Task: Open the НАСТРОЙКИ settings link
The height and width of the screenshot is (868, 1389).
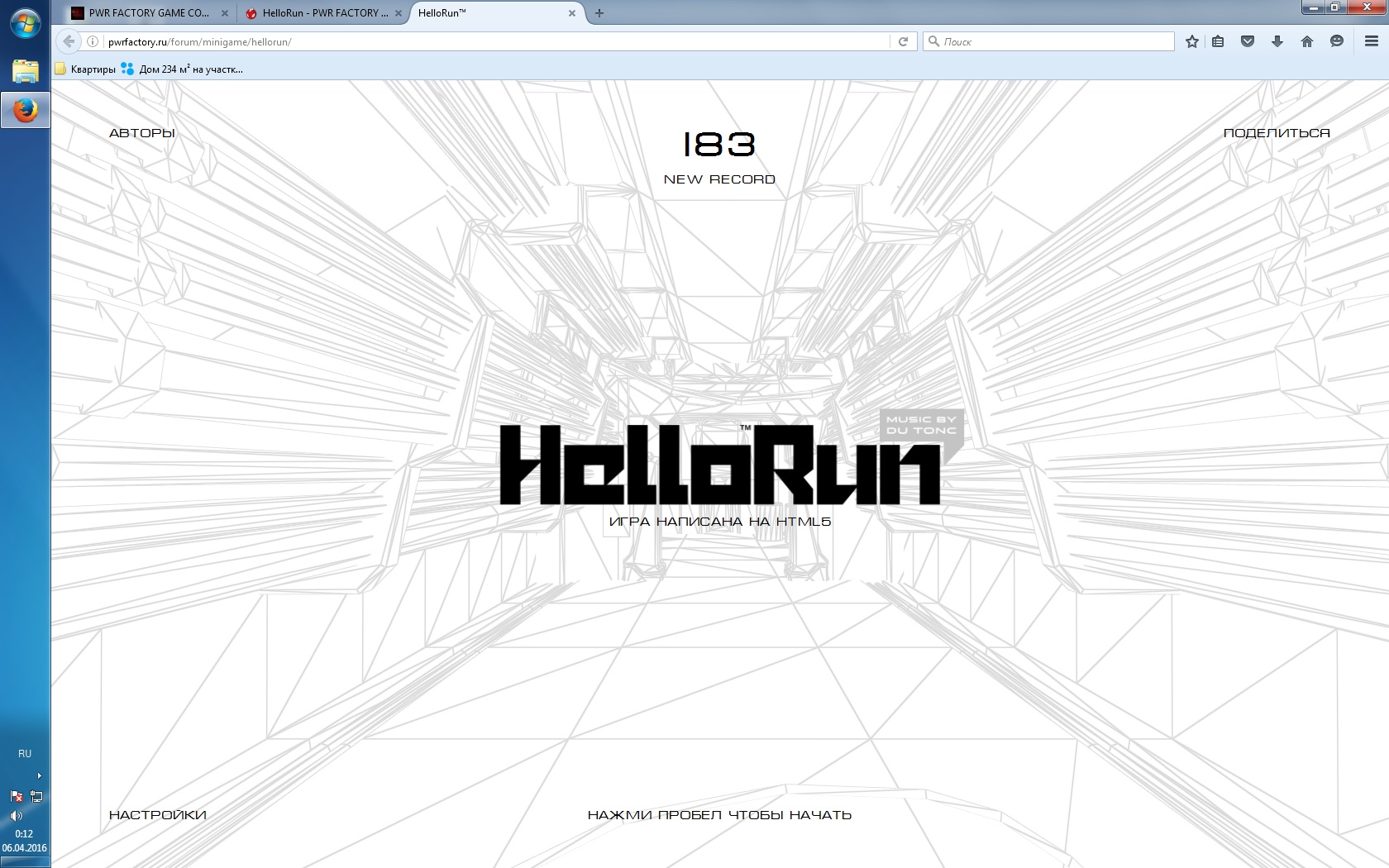Action: (x=158, y=815)
